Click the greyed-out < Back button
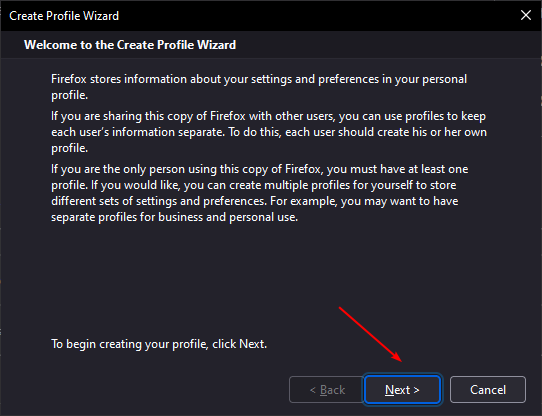This screenshot has height=416, width=542. click(327, 390)
